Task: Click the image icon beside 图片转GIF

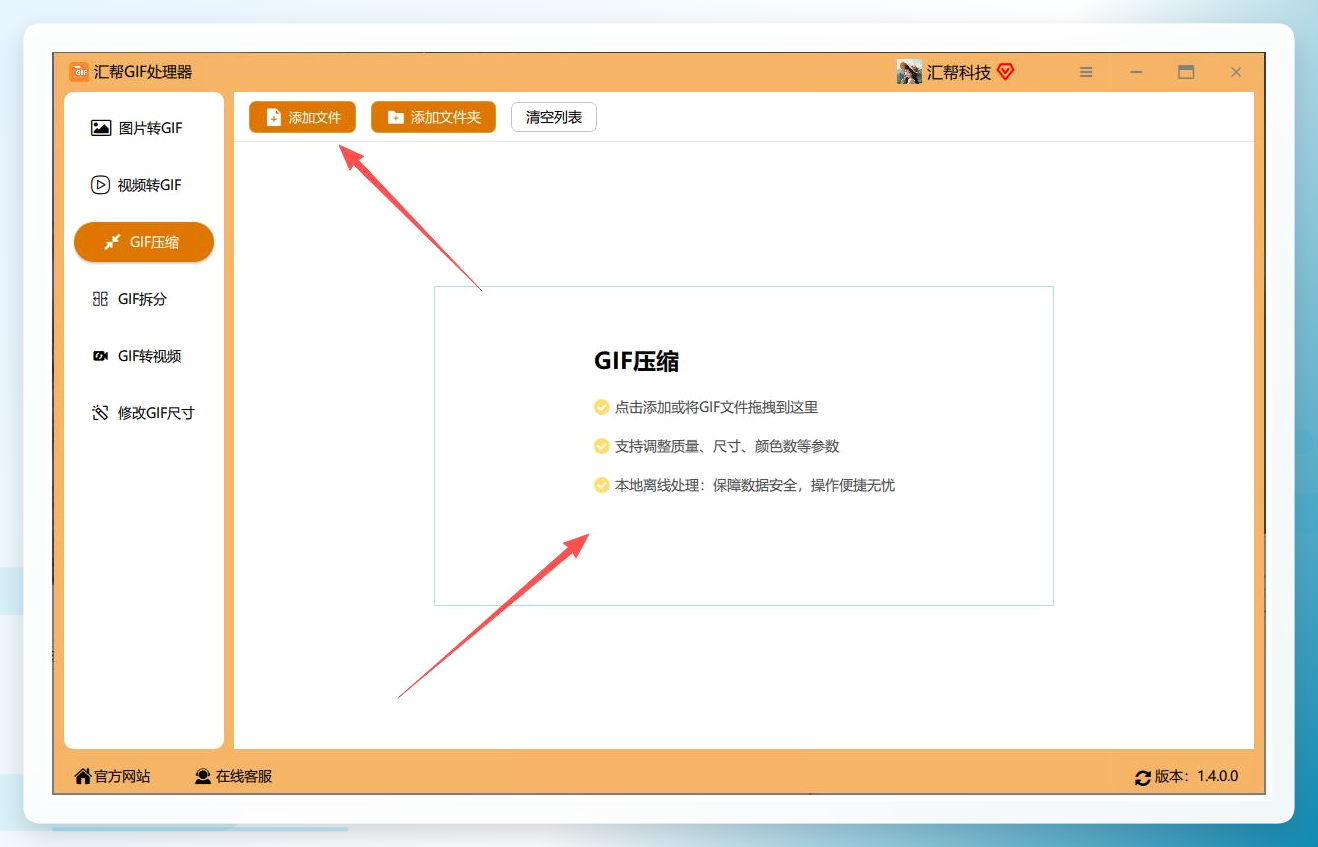Action: tap(101, 128)
